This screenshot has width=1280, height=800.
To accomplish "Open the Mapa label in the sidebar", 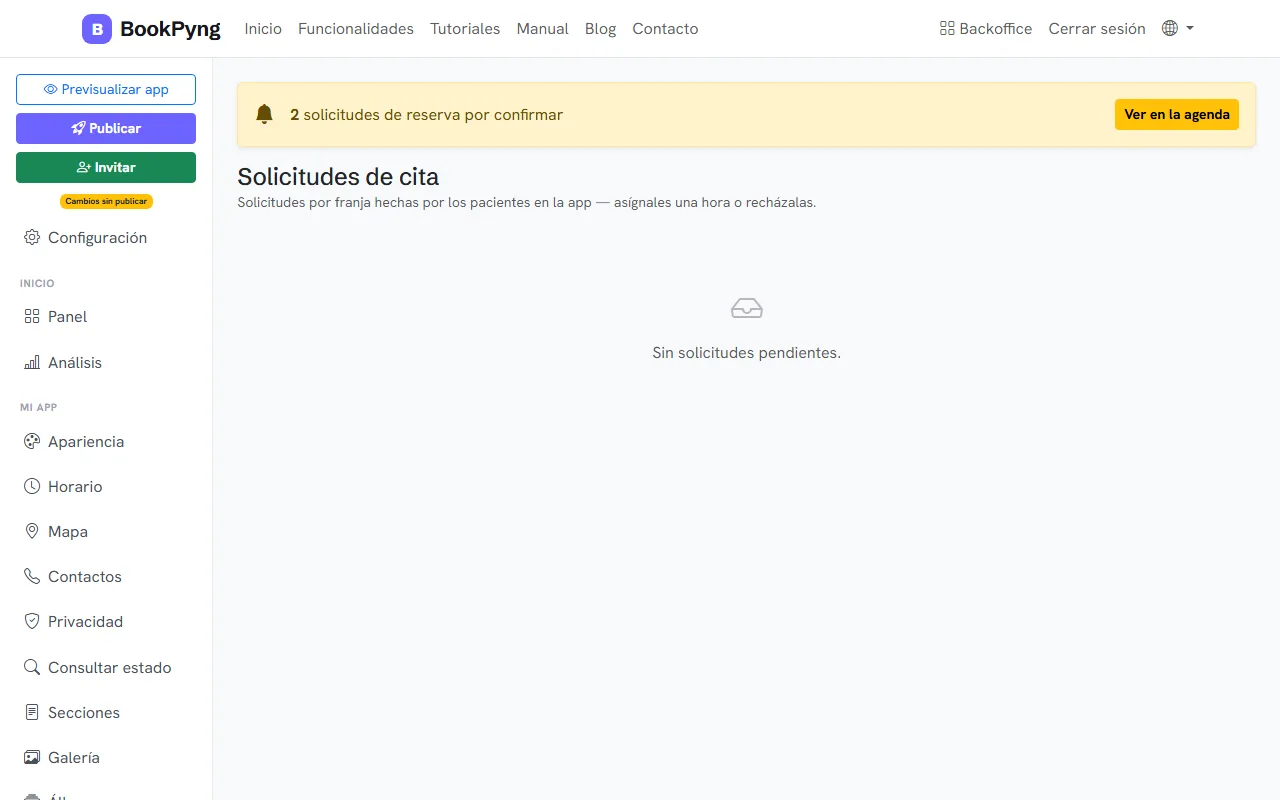I will point(68,531).
